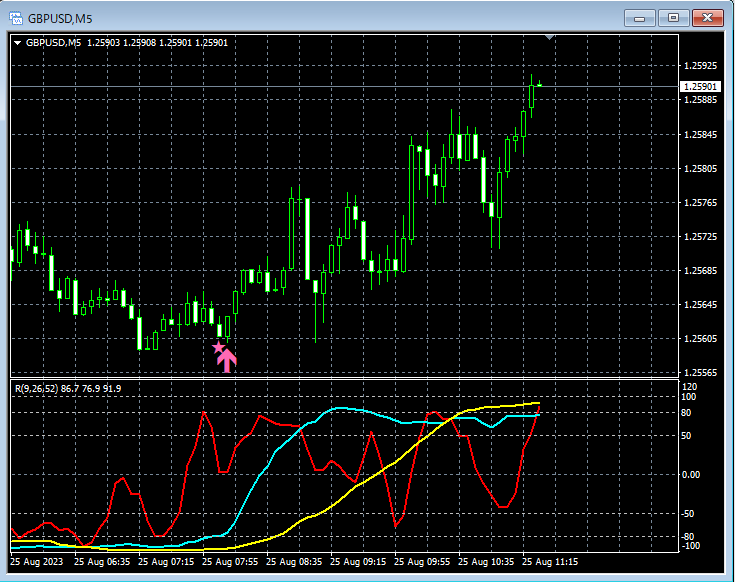Click the 25 Aug 06:35 time label
Screen dimensions: 736x582
102,562
